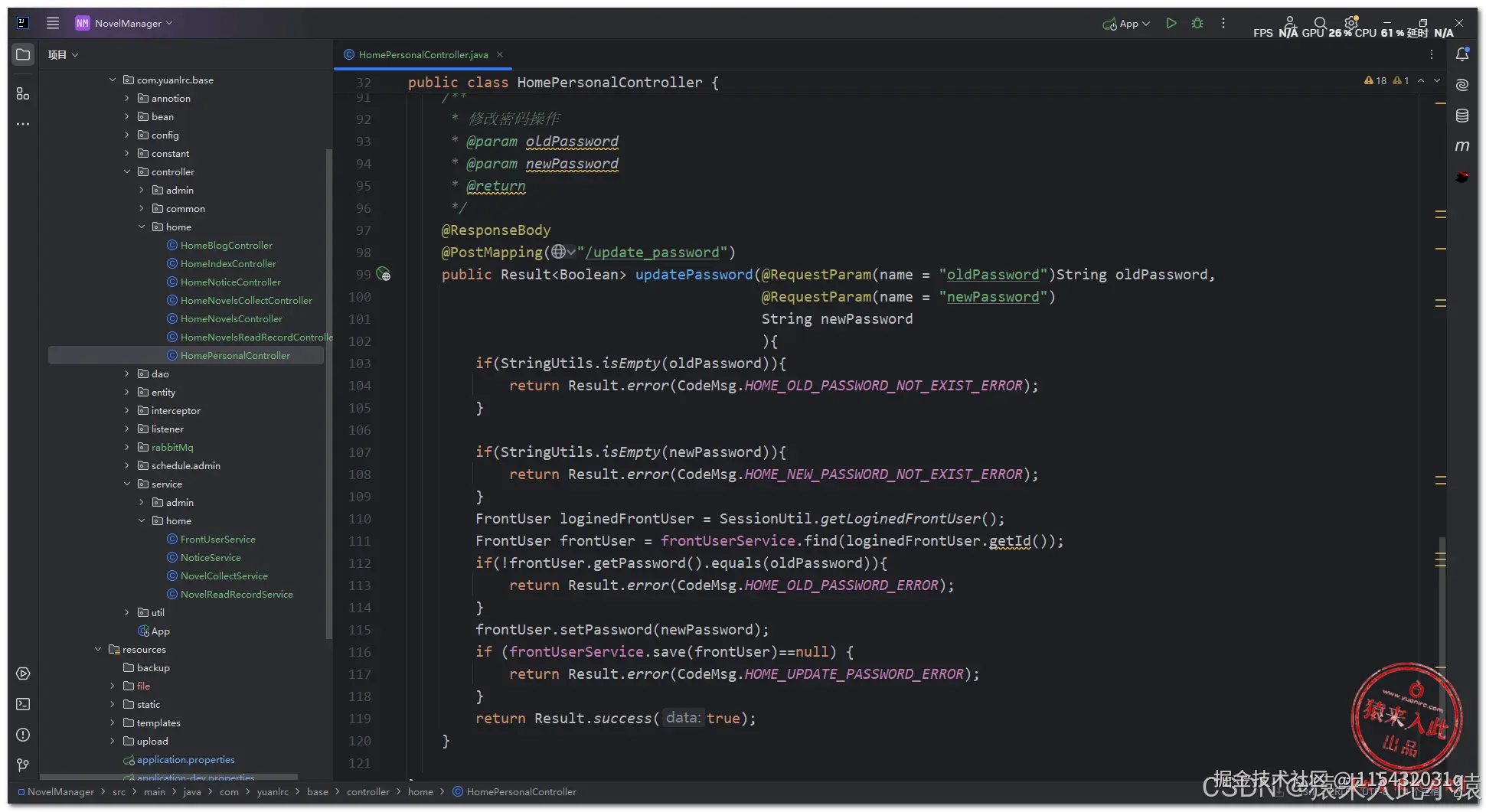
Task: Expand the templates folder
Action: click(x=113, y=722)
